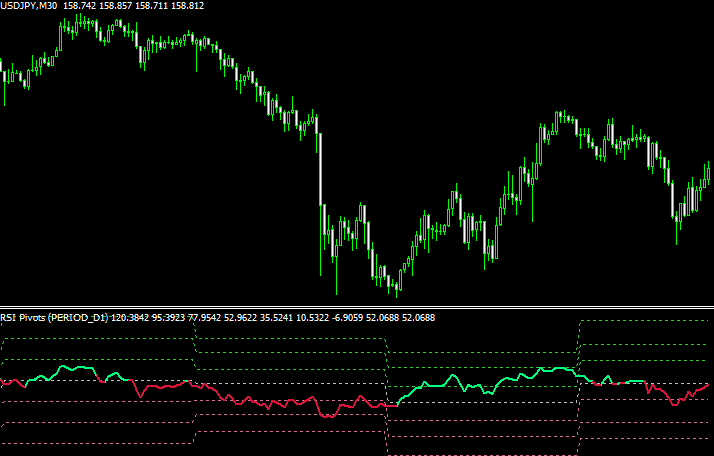Click the rightmost candle on the price chart

[709, 173]
